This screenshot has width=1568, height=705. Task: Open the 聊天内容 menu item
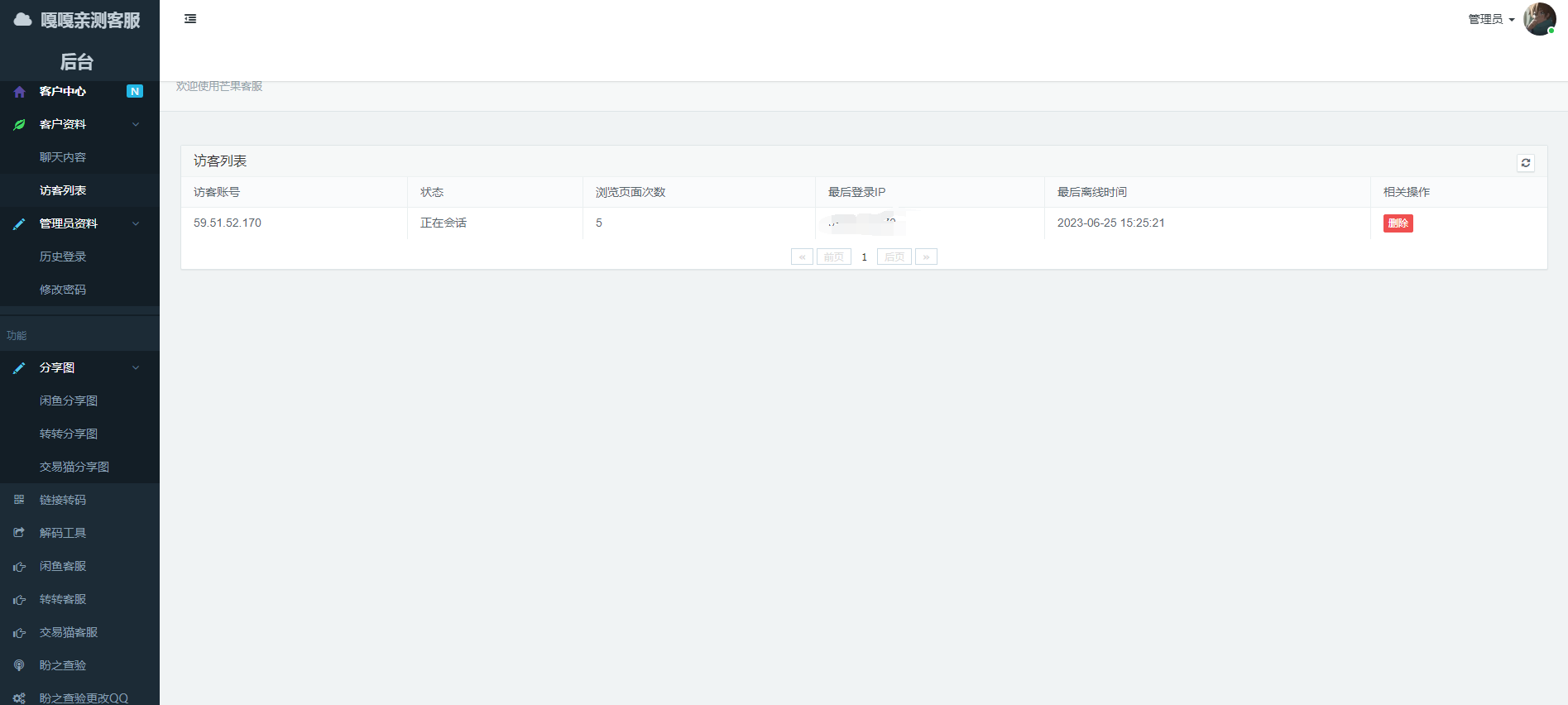point(63,157)
